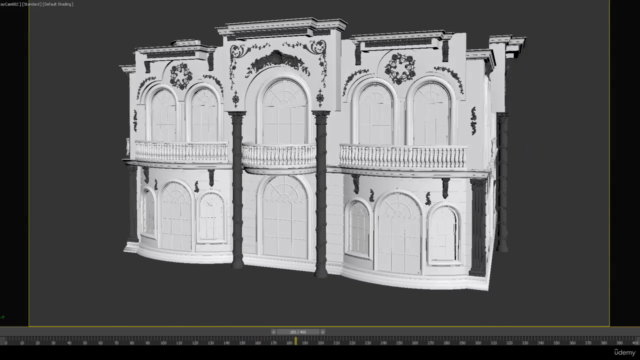Open the Default Shading viewport menu

(58, 4)
